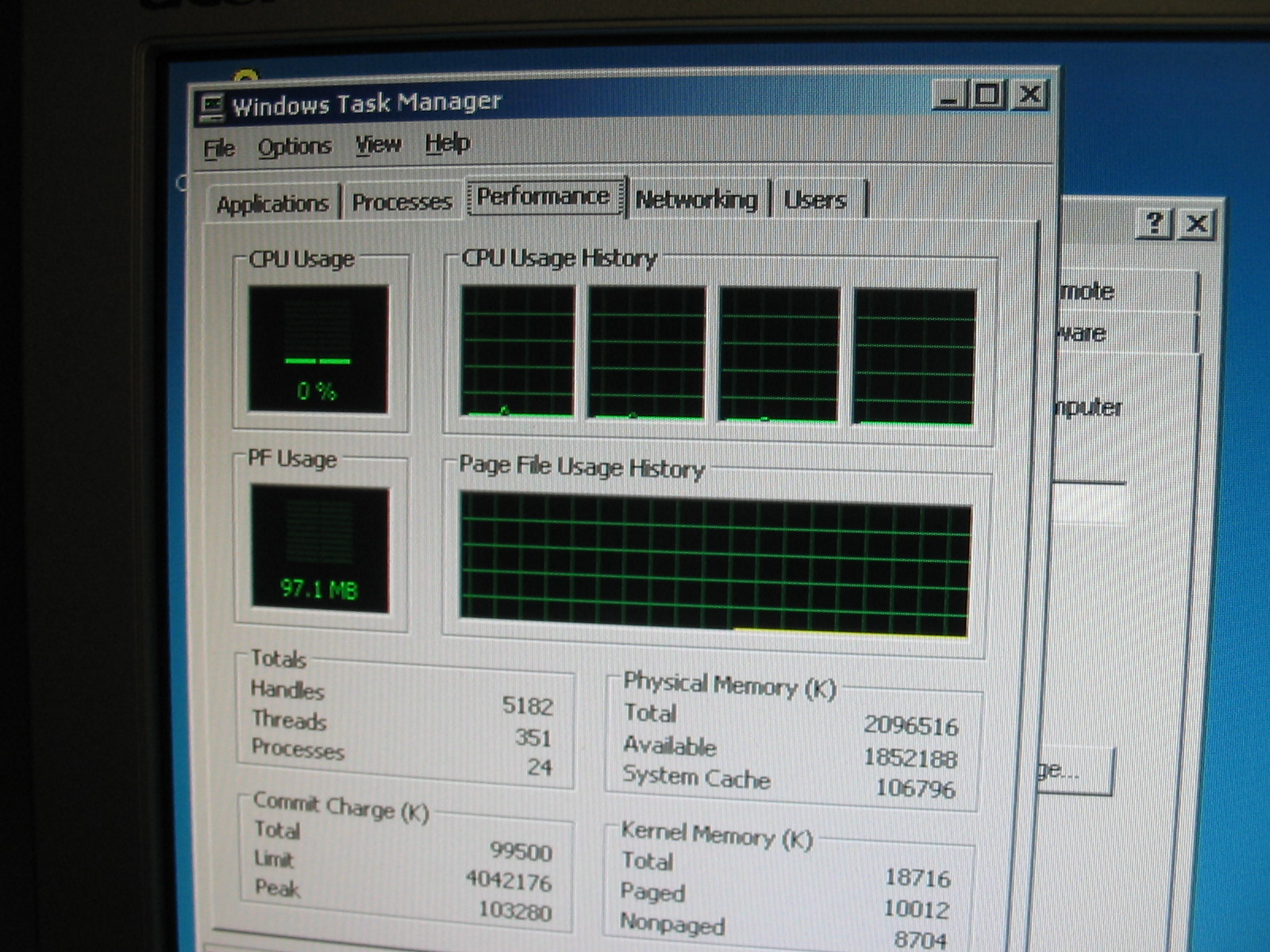Close the Windows Task Manager window
The width and height of the screenshot is (1270, 952).
(1029, 95)
